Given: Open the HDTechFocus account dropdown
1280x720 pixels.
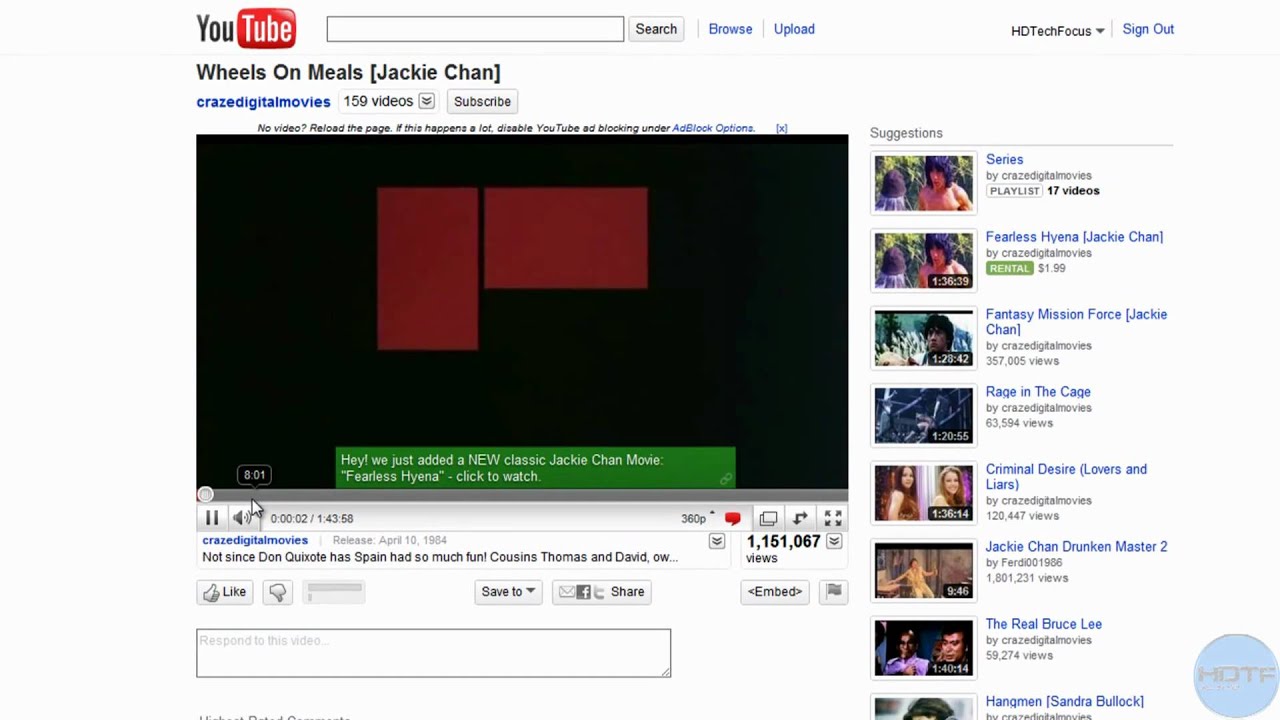Looking at the screenshot, I should click(1057, 31).
